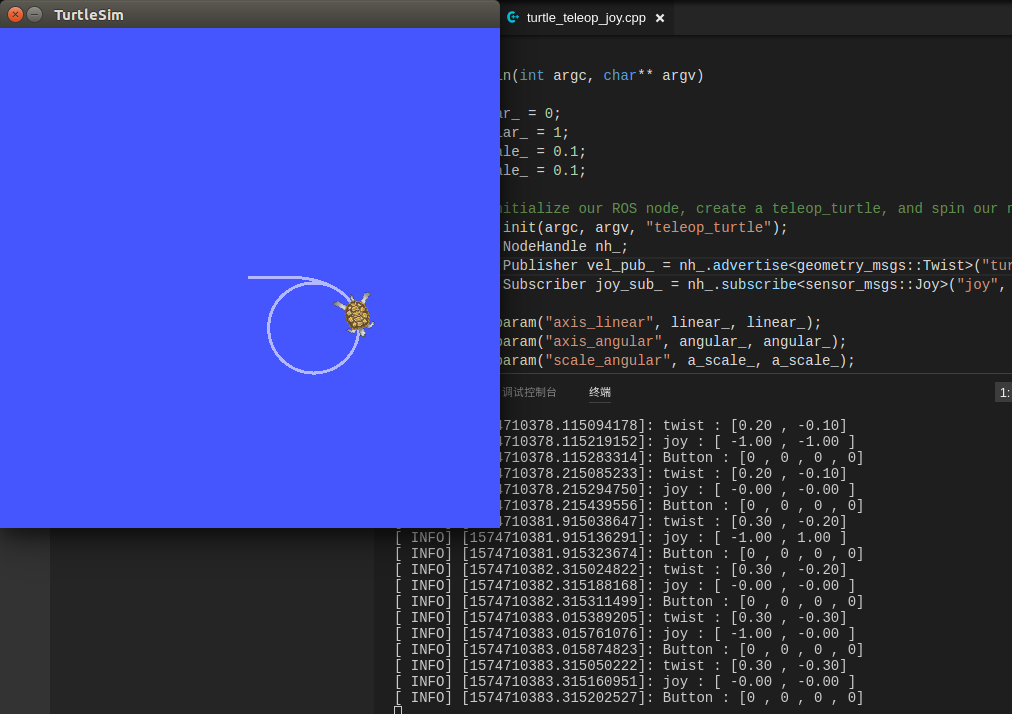Image resolution: width=1012 pixels, height=714 pixels.
Task: Minimize the TurtleSim window
Action: 35,14
